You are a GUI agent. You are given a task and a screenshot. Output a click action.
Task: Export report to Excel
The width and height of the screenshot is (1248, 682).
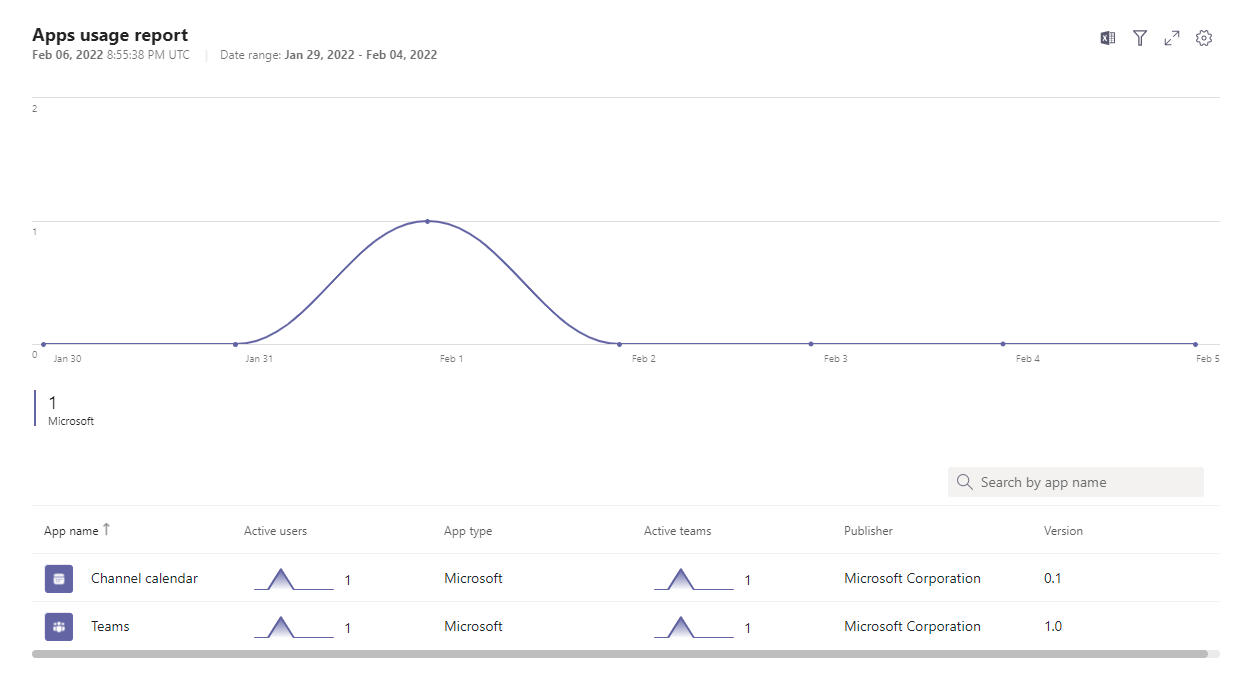coord(1107,38)
